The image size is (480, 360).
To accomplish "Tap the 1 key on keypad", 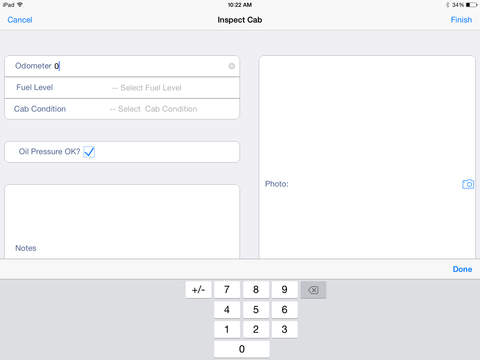I will (x=227, y=330).
